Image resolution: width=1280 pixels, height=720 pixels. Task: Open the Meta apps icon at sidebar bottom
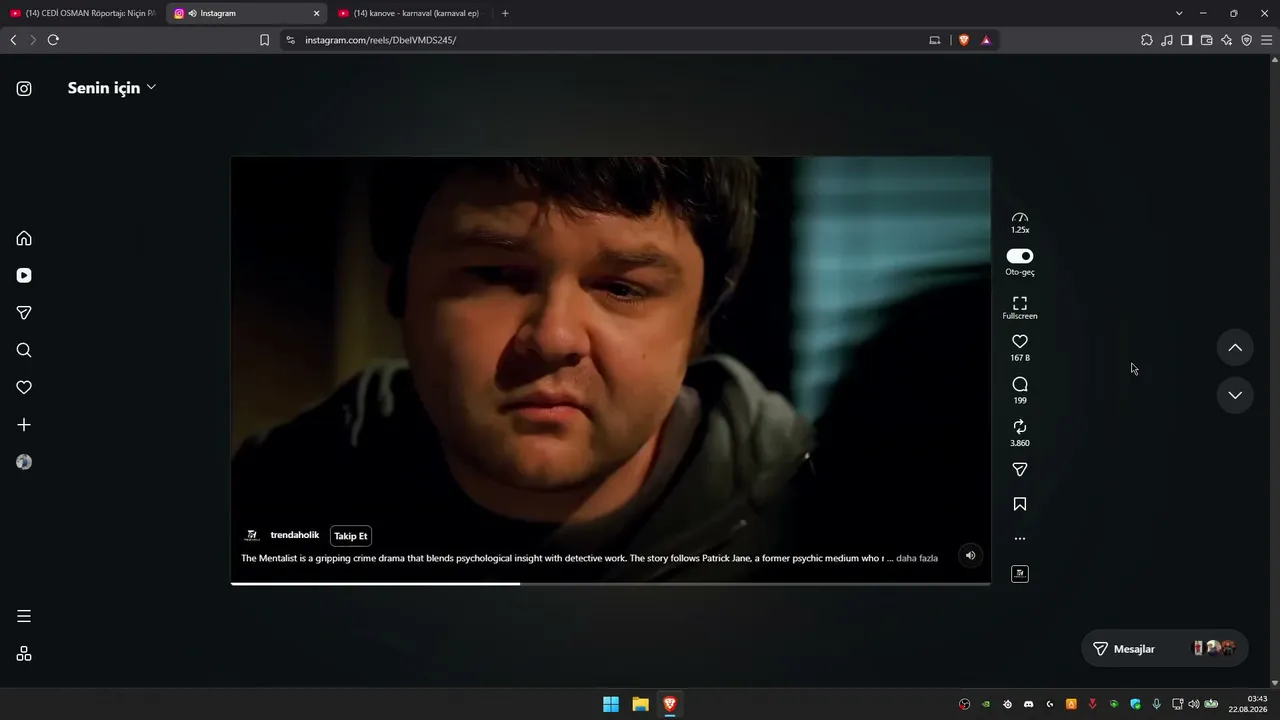24,654
